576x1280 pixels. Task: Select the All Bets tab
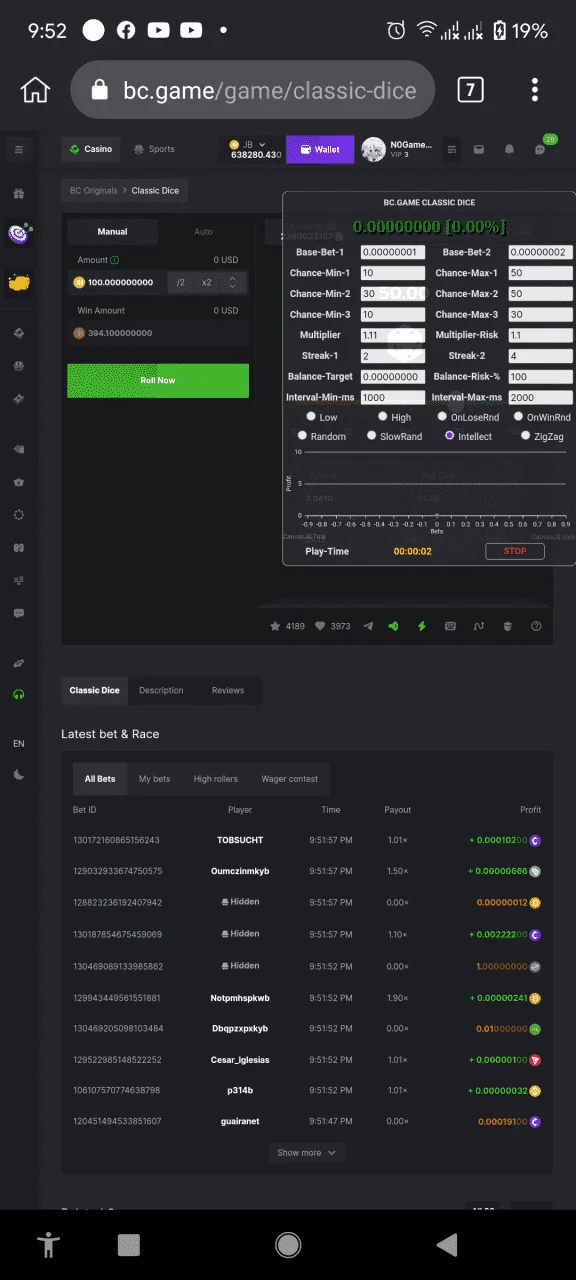(100, 779)
